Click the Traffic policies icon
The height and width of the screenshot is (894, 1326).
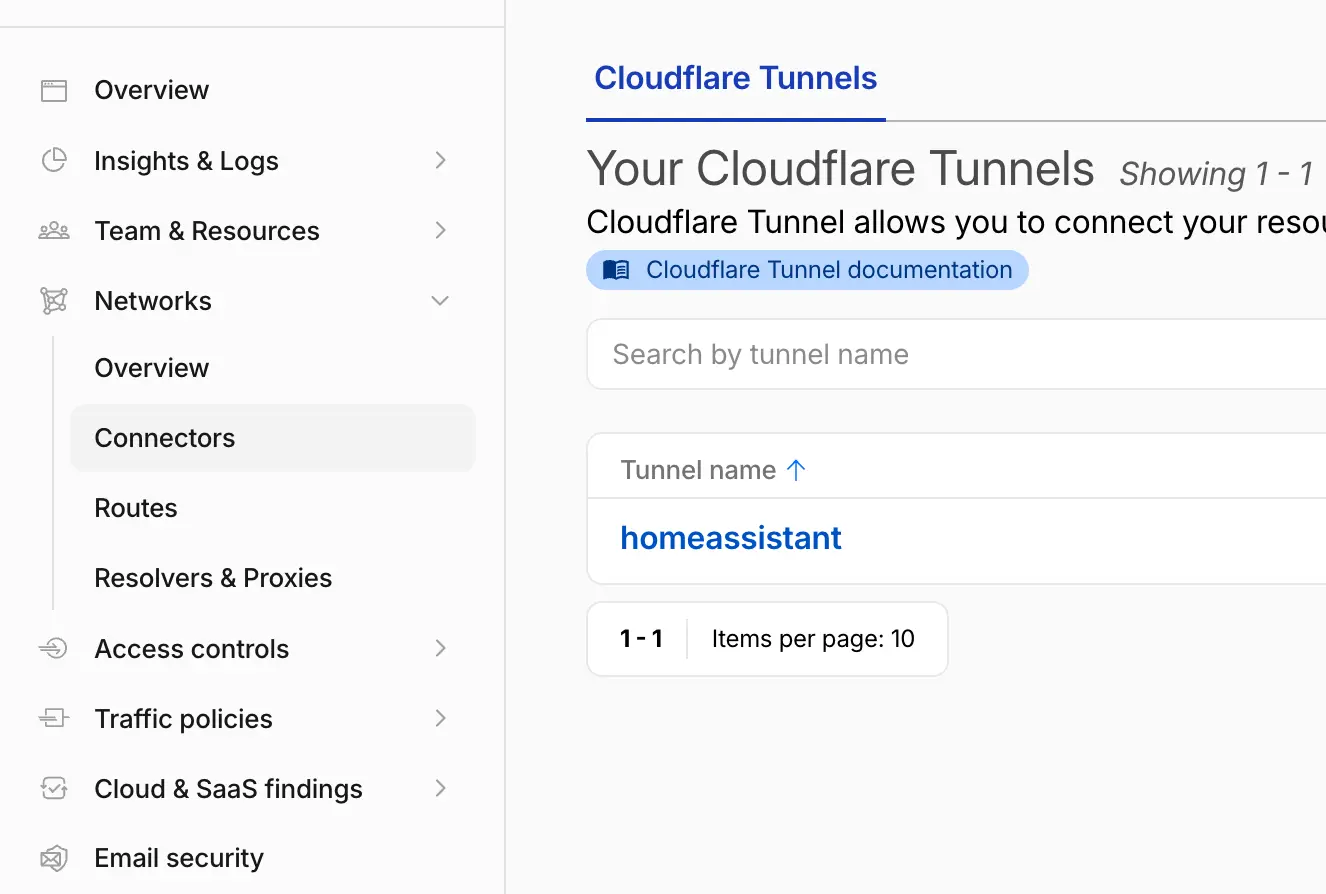[x=53, y=719]
